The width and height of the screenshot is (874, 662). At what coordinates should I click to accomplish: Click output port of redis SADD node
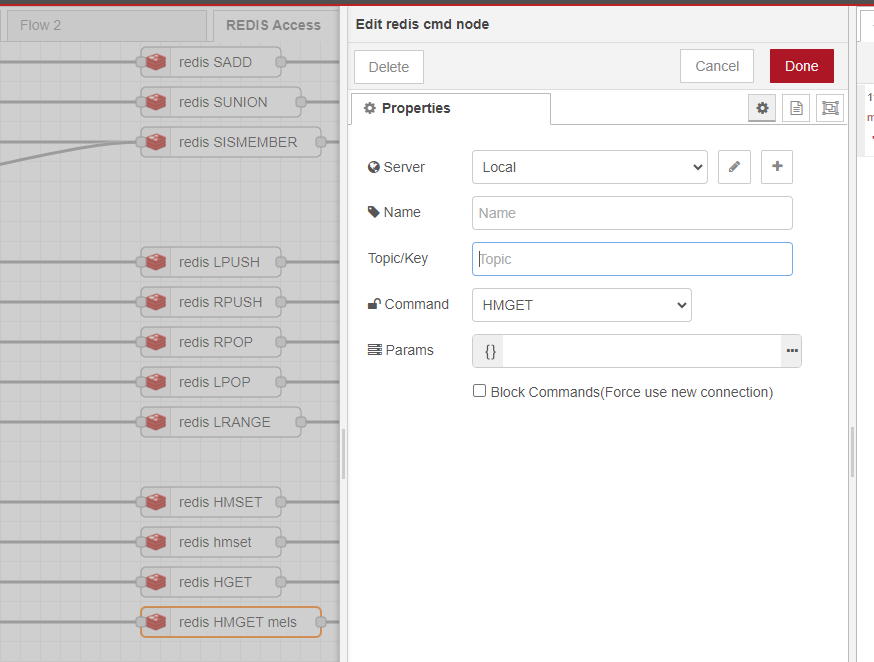[281, 62]
